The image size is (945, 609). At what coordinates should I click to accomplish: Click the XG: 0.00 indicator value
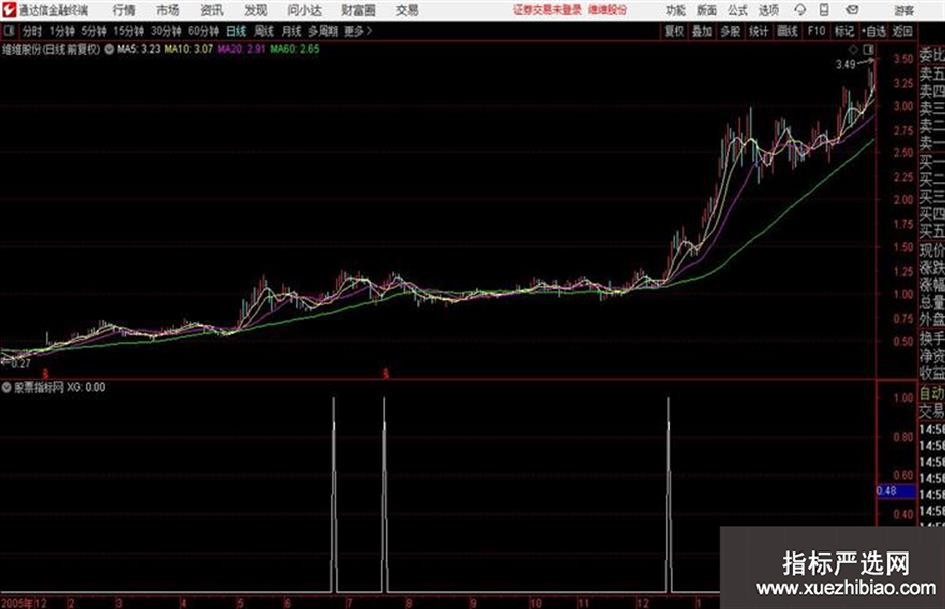(x=86, y=387)
